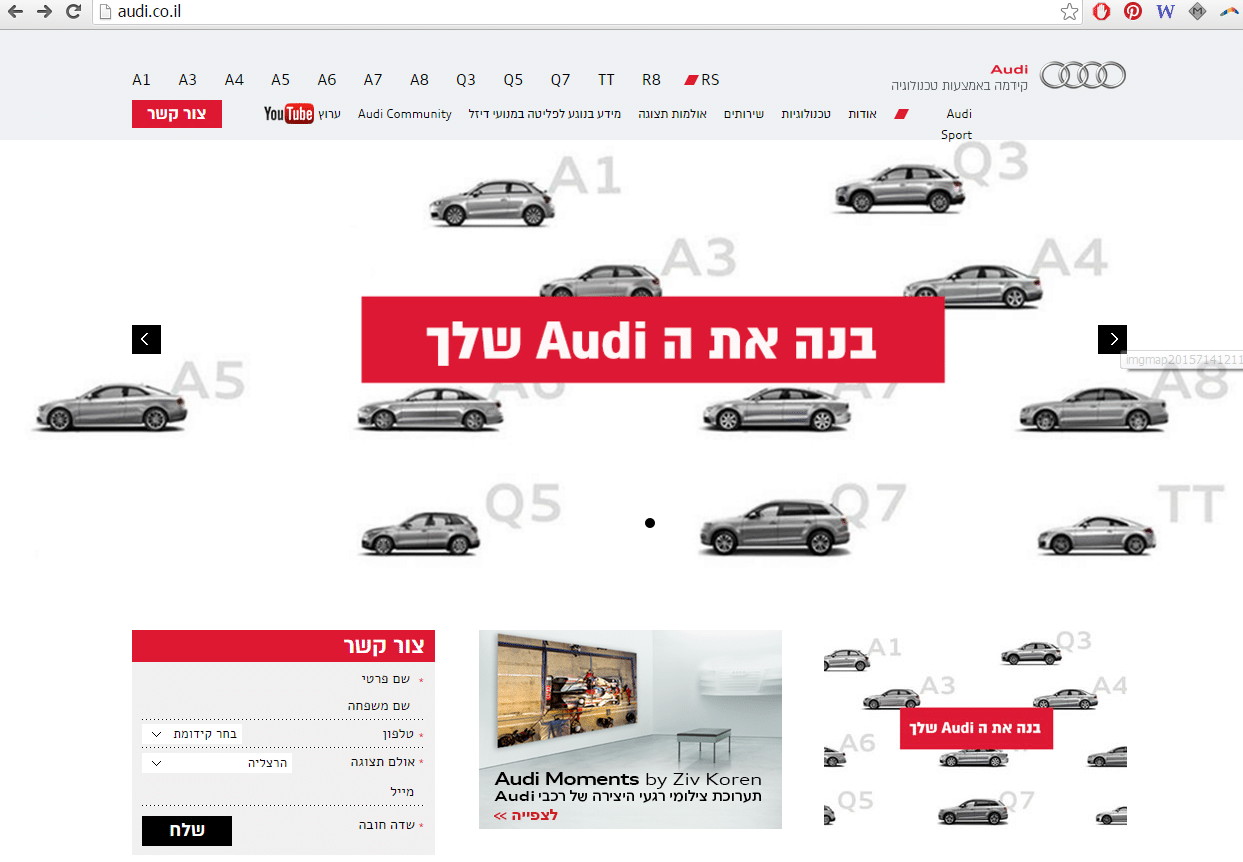Select the A5 car in the hero image
The image size is (1243, 862).
pyautogui.click(x=110, y=407)
